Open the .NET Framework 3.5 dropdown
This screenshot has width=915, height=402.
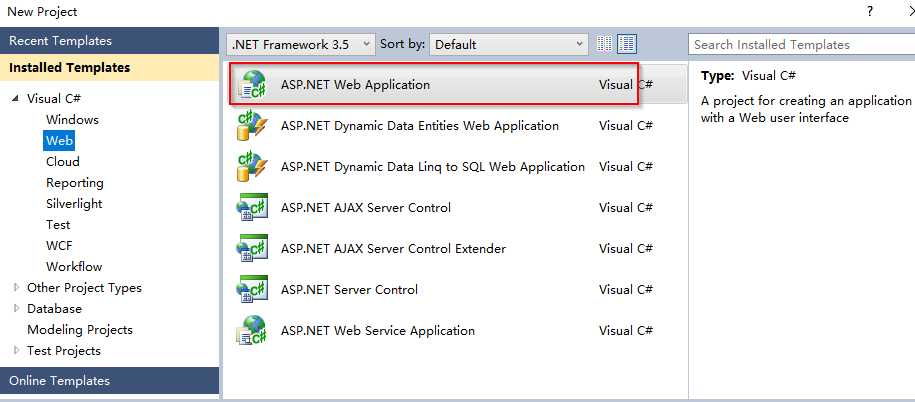tap(301, 44)
